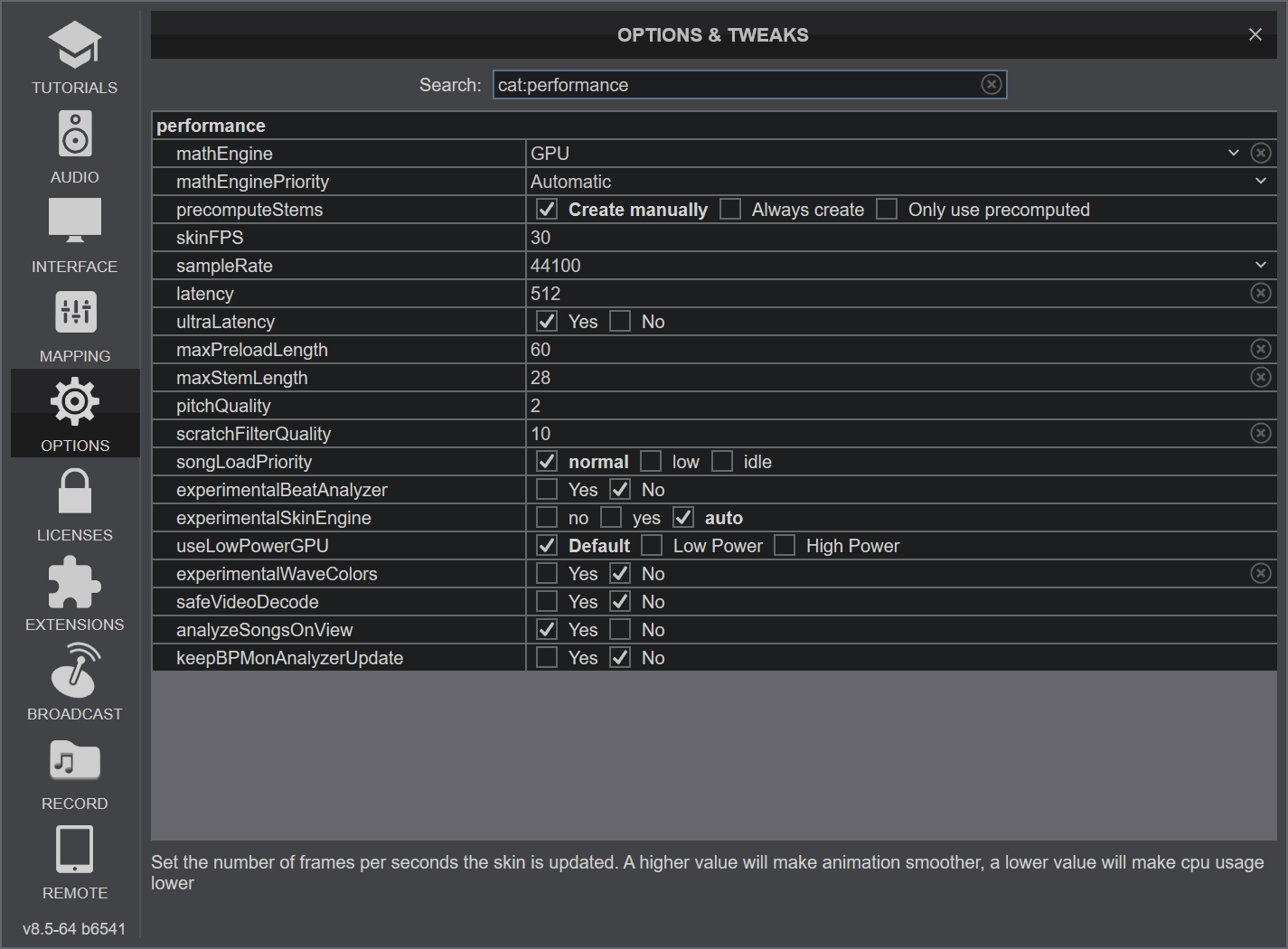Image resolution: width=1288 pixels, height=949 pixels.
Task: Switch to the Options section
Action: pyautogui.click(x=75, y=413)
